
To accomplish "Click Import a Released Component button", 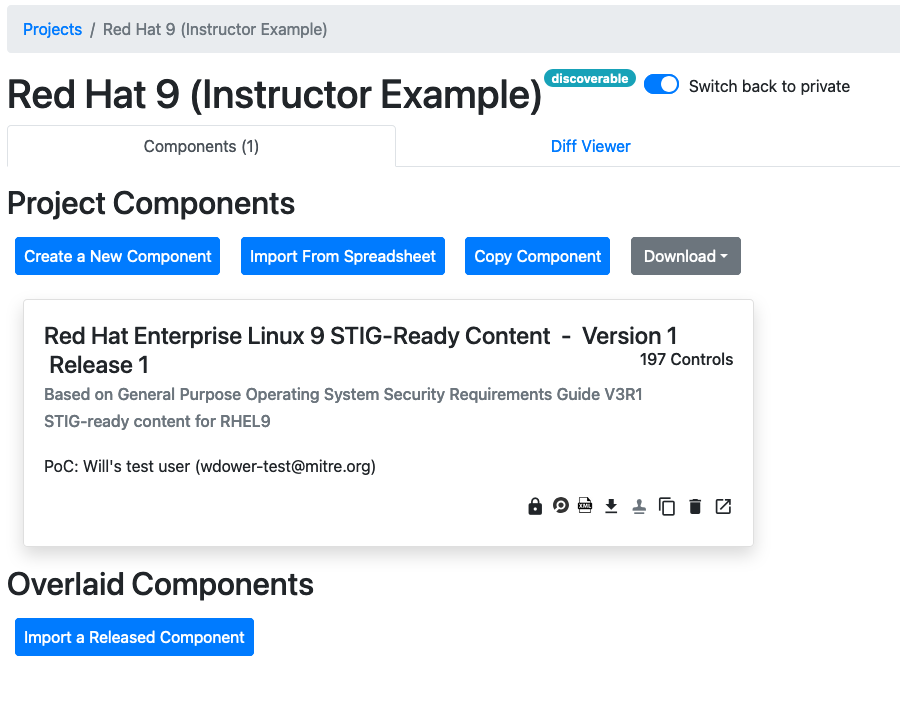I will [x=134, y=637].
